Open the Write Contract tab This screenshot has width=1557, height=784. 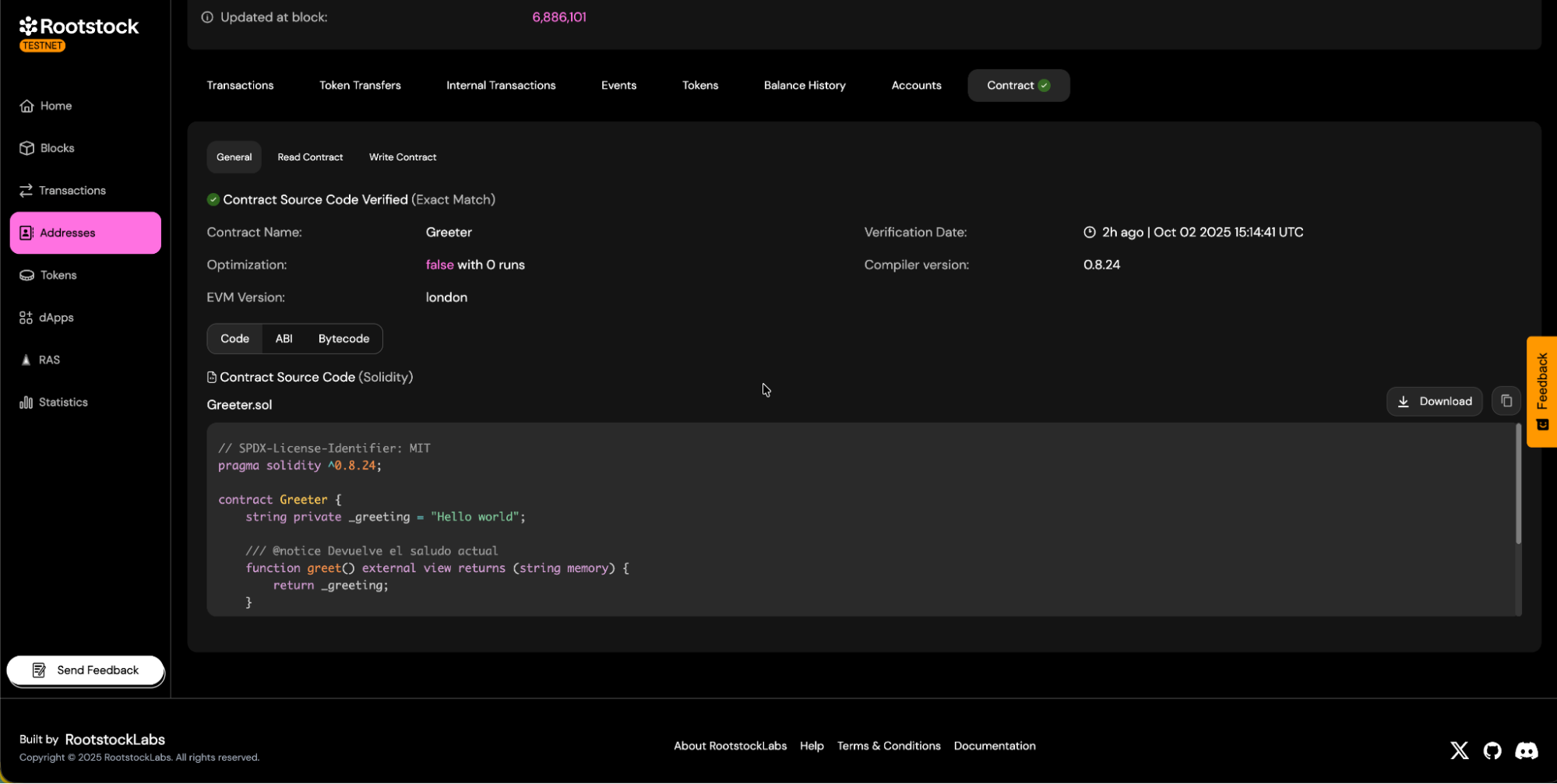[x=402, y=157]
